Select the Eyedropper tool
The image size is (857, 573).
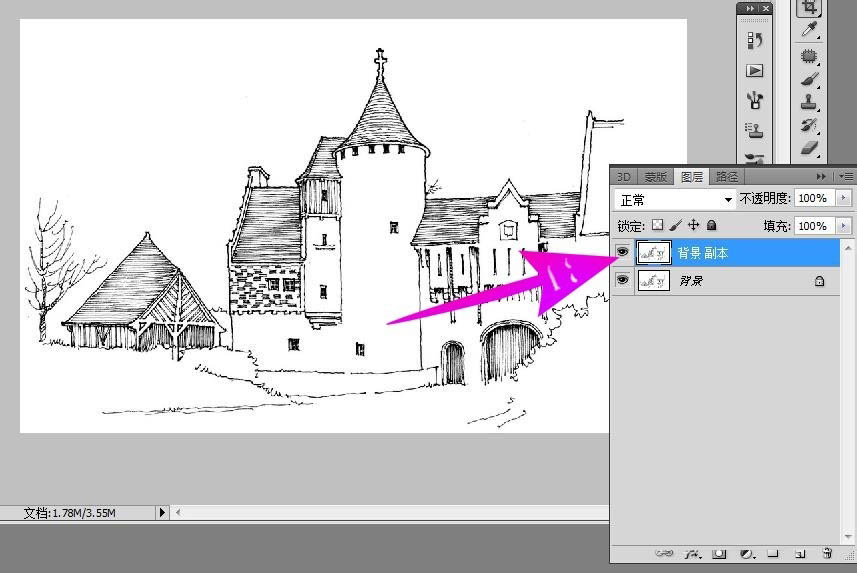coord(809,30)
